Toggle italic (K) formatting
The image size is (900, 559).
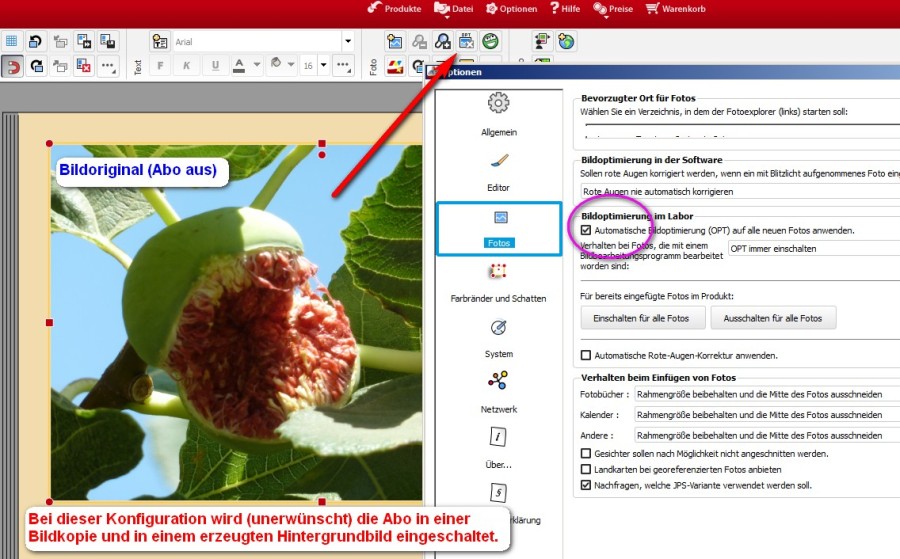point(187,65)
